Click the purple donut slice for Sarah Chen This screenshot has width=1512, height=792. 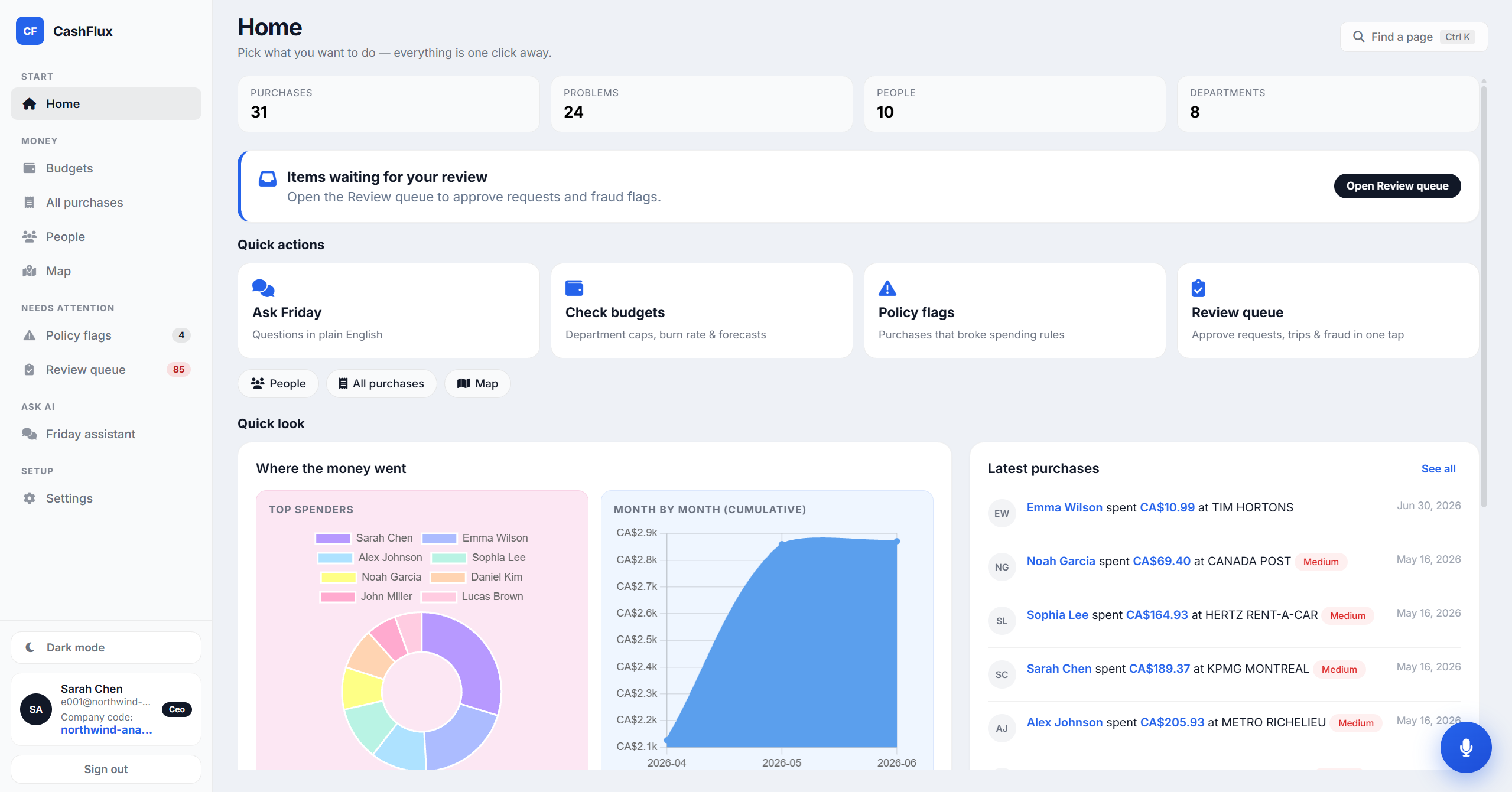[x=472, y=656]
